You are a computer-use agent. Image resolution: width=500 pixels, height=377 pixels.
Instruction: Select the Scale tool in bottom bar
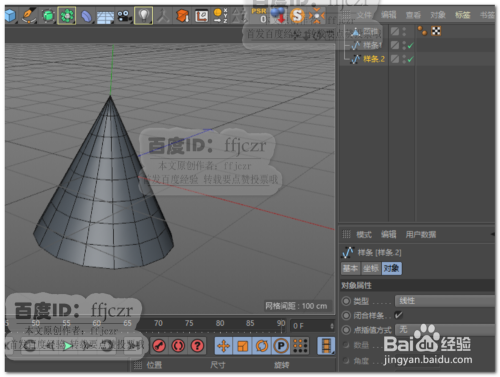coord(243,346)
